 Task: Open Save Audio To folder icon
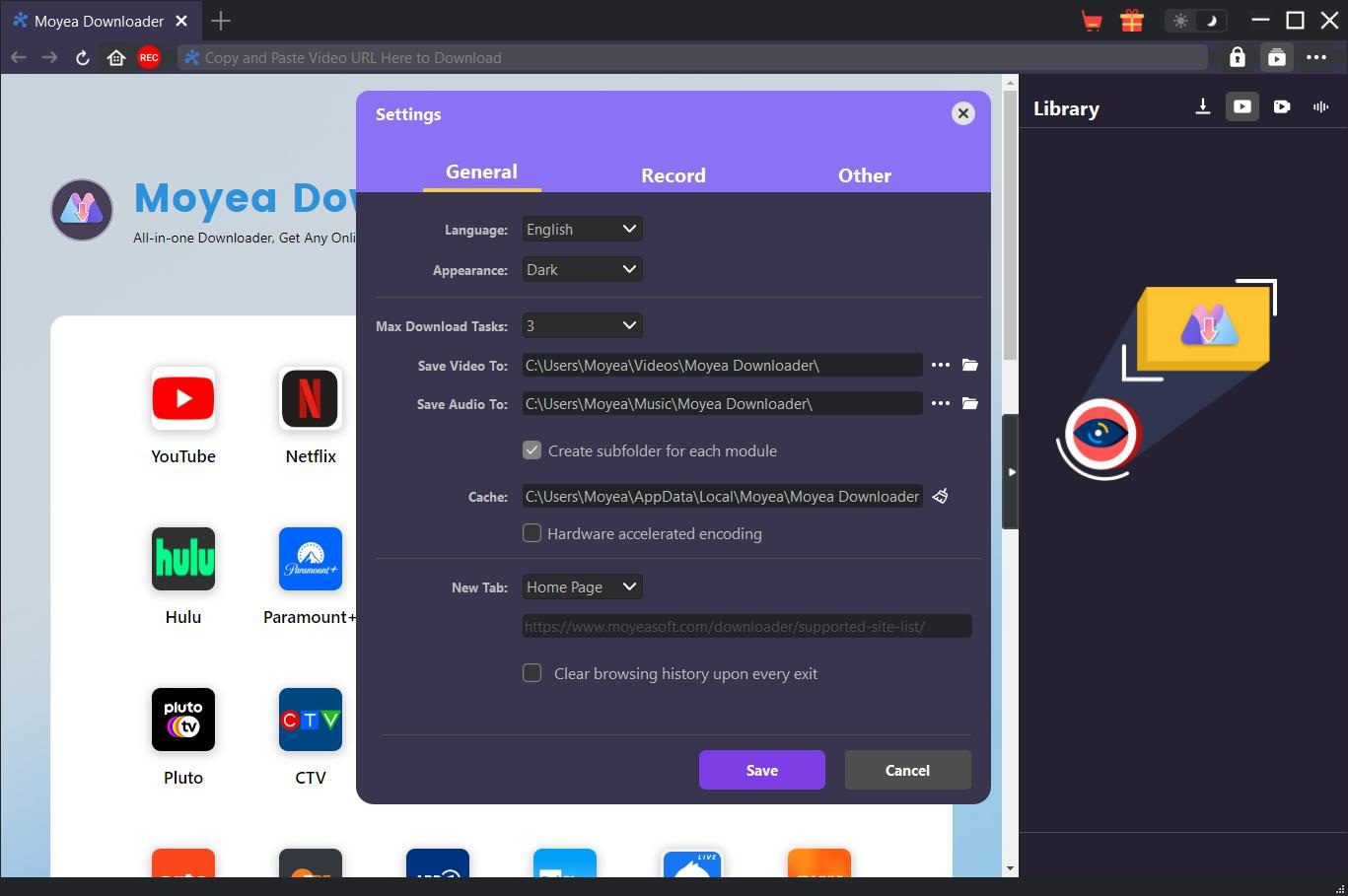click(970, 403)
